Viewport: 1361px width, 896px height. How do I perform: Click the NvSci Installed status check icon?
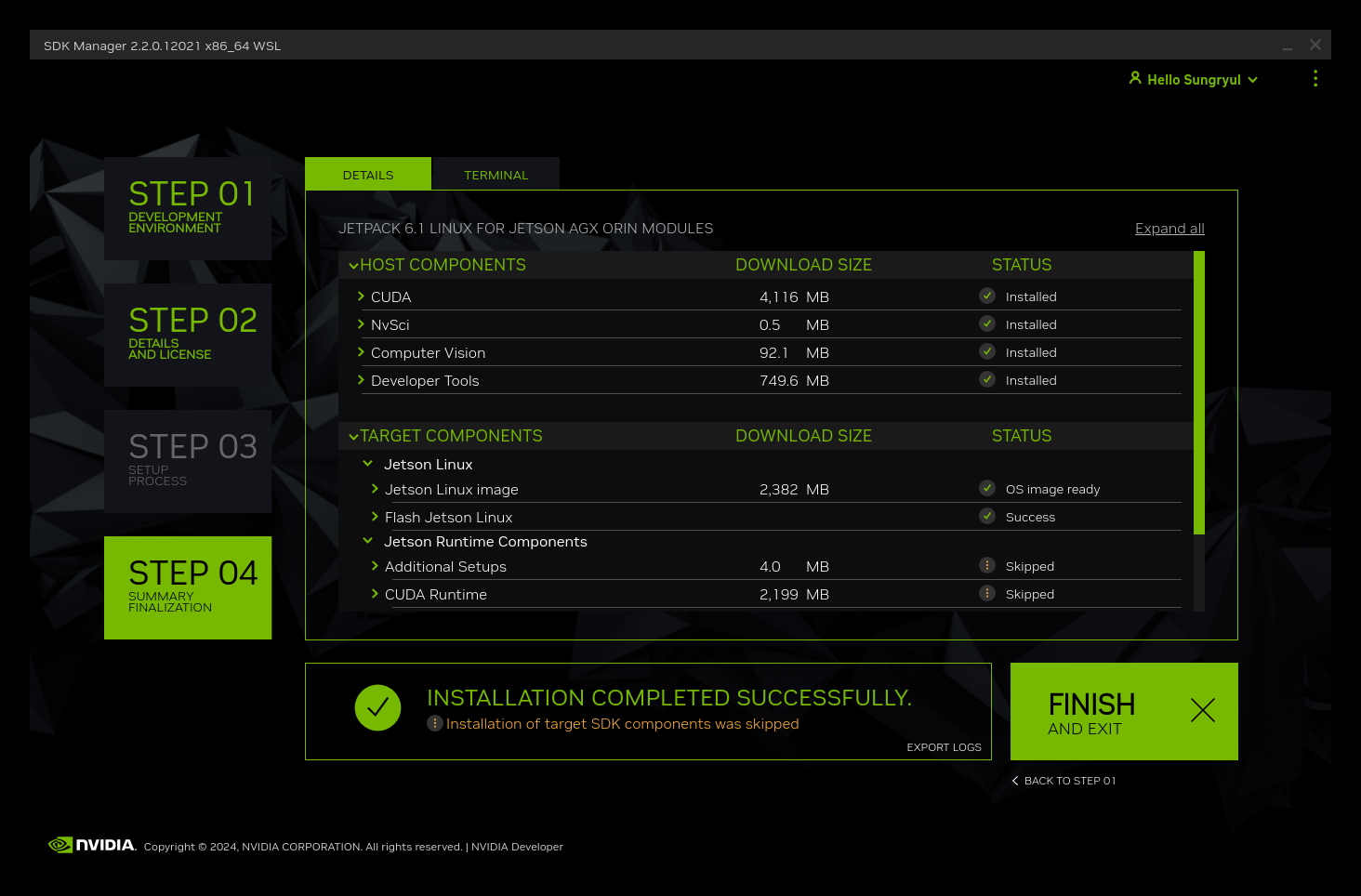(987, 323)
